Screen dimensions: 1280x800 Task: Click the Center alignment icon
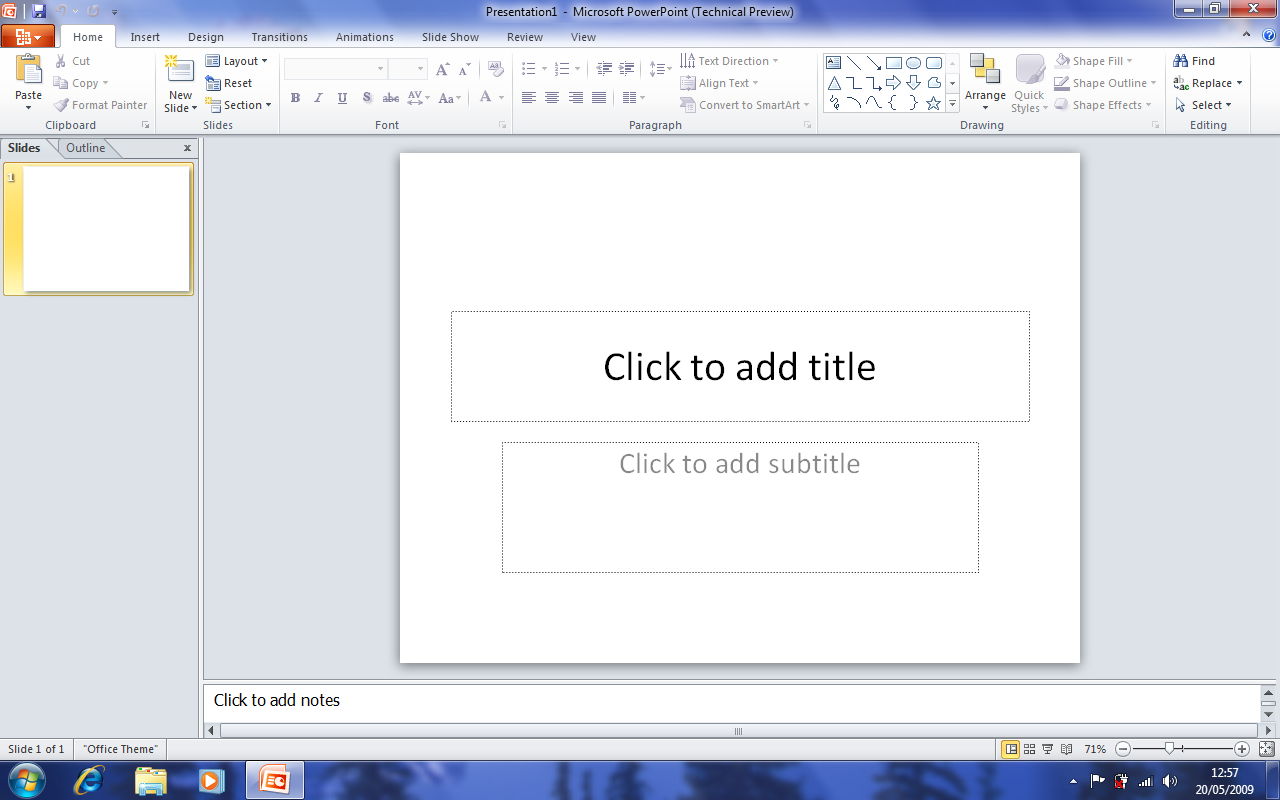point(552,97)
